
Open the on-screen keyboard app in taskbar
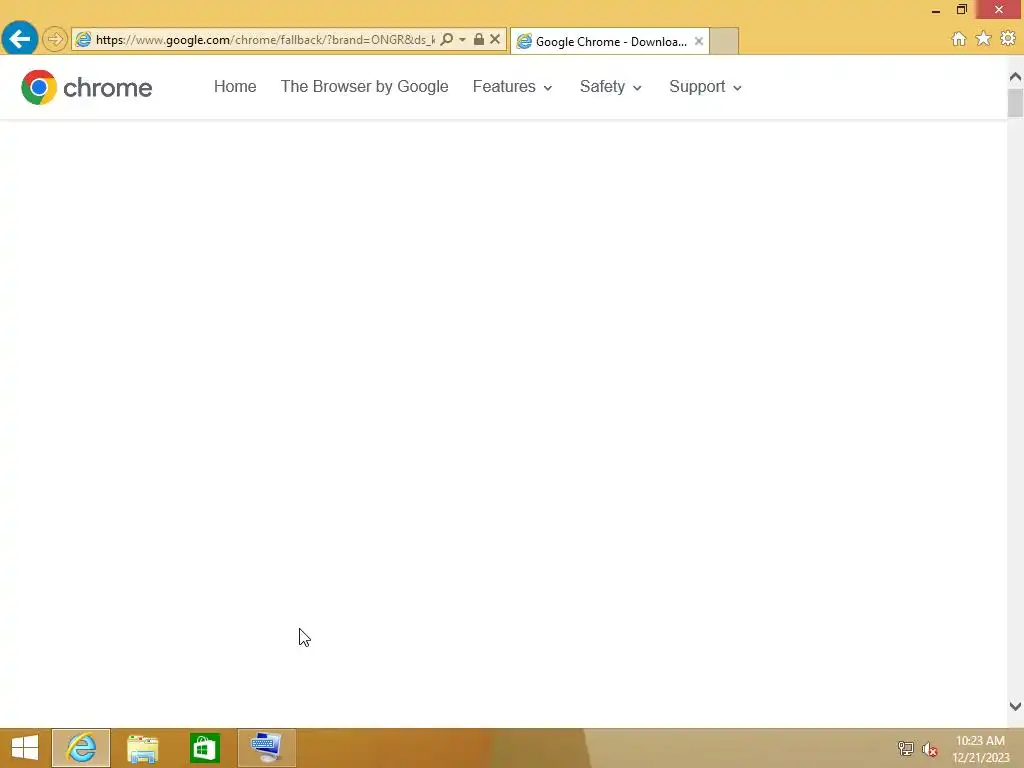click(x=266, y=748)
